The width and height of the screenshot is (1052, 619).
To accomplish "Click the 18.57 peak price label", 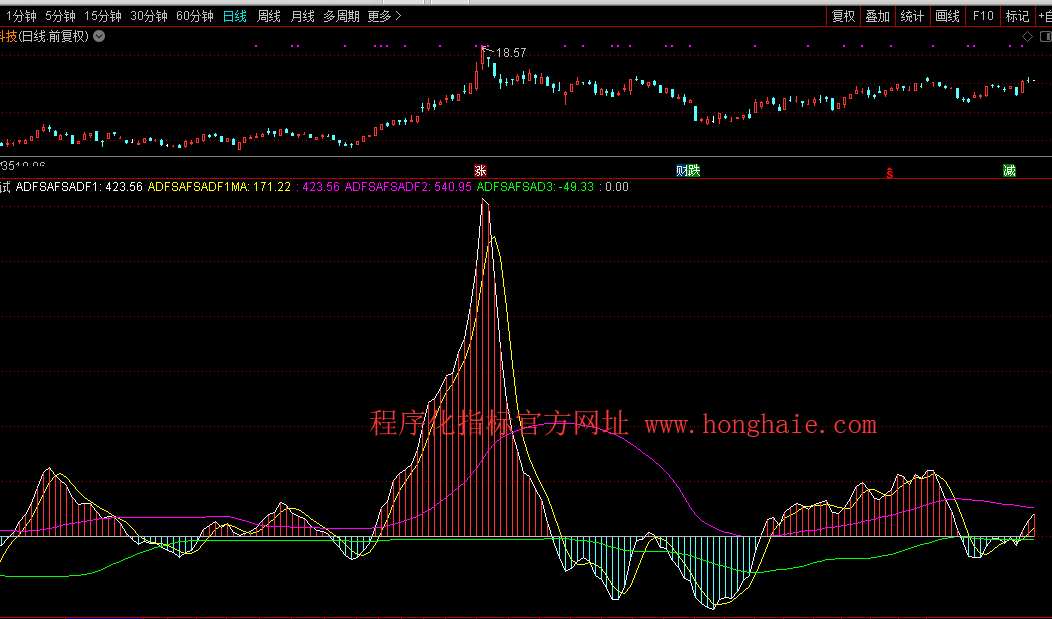I will tap(511, 53).
